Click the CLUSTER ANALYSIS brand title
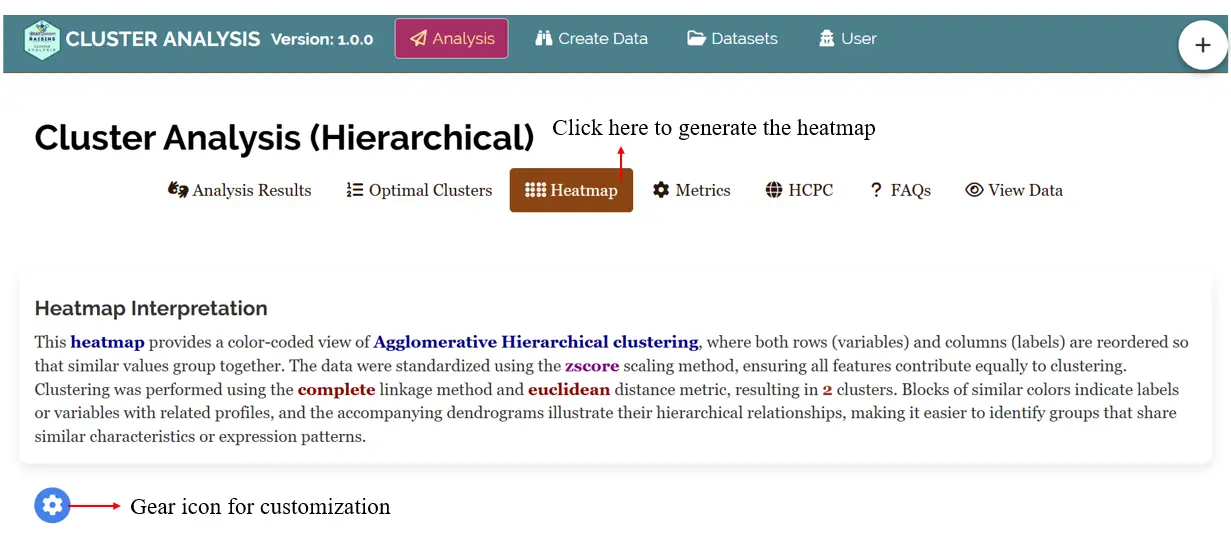The width and height of the screenshot is (1231, 535). [x=163, y=39]
